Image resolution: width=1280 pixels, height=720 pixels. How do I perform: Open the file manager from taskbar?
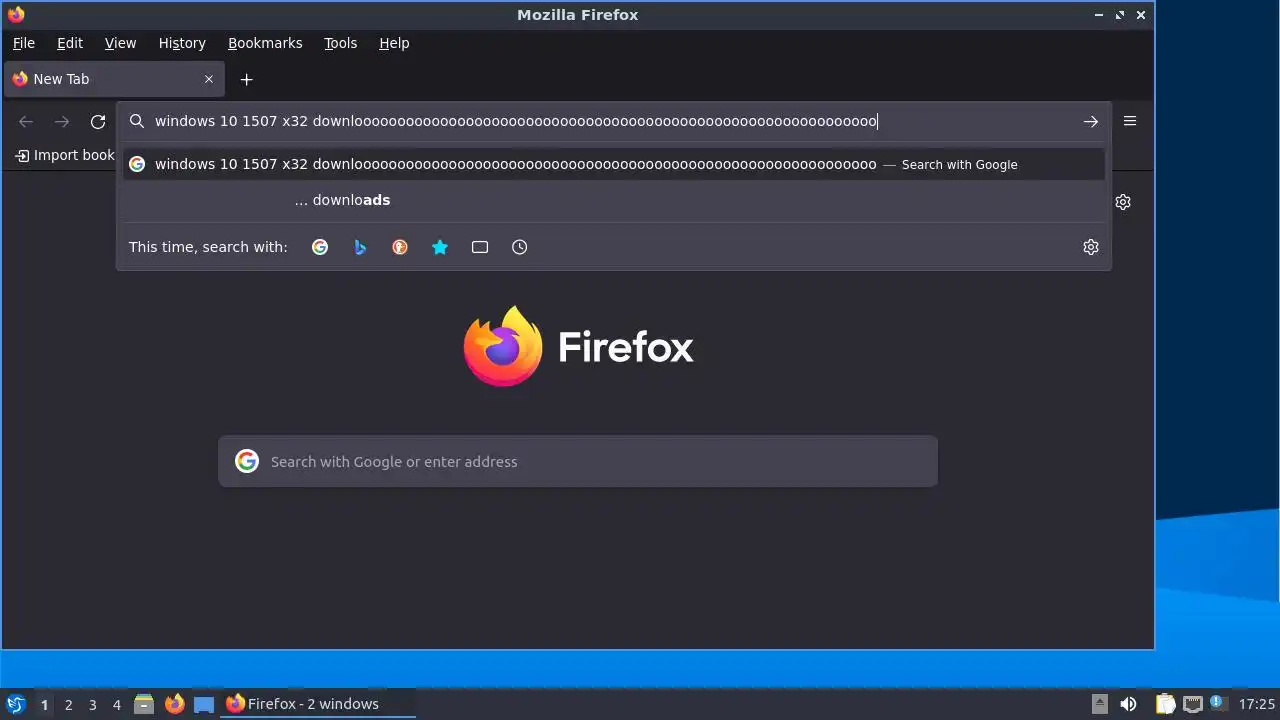pyautogui.click(x=144, y=704)
